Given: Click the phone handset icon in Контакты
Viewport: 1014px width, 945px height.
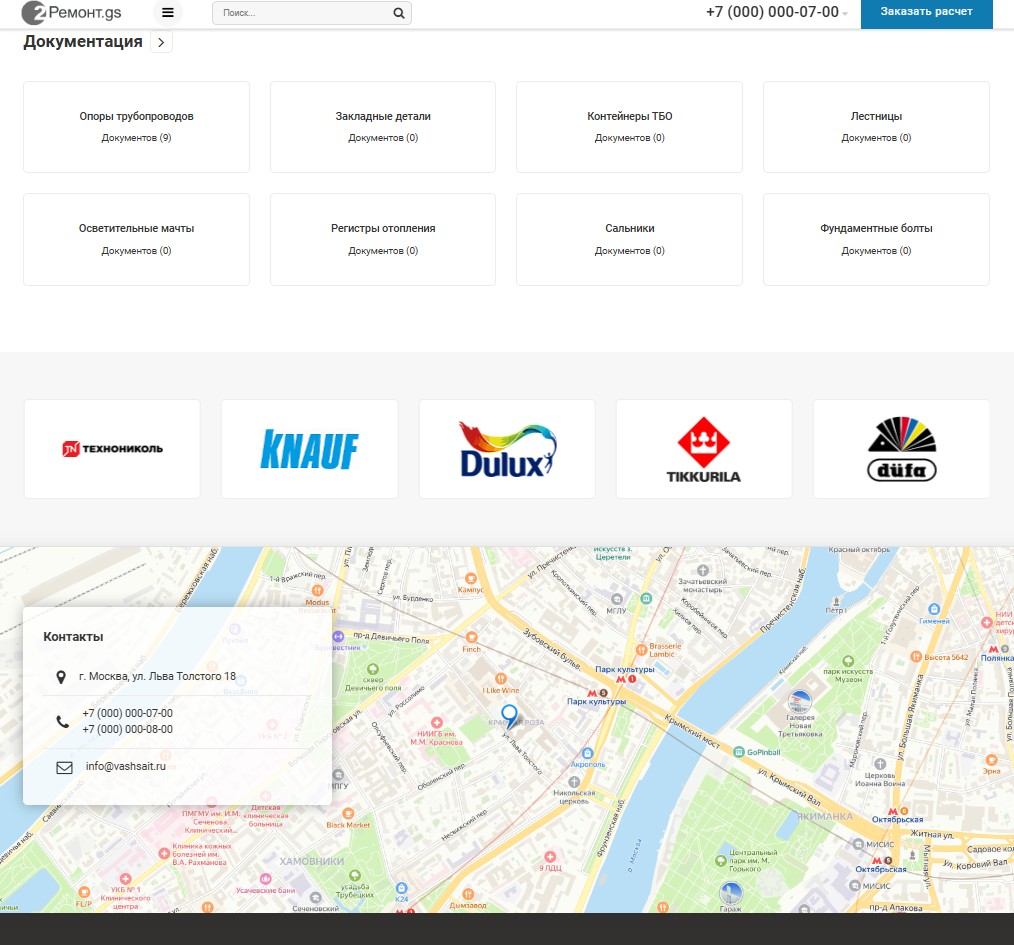Looking at the screenshot, I should 61,721.
